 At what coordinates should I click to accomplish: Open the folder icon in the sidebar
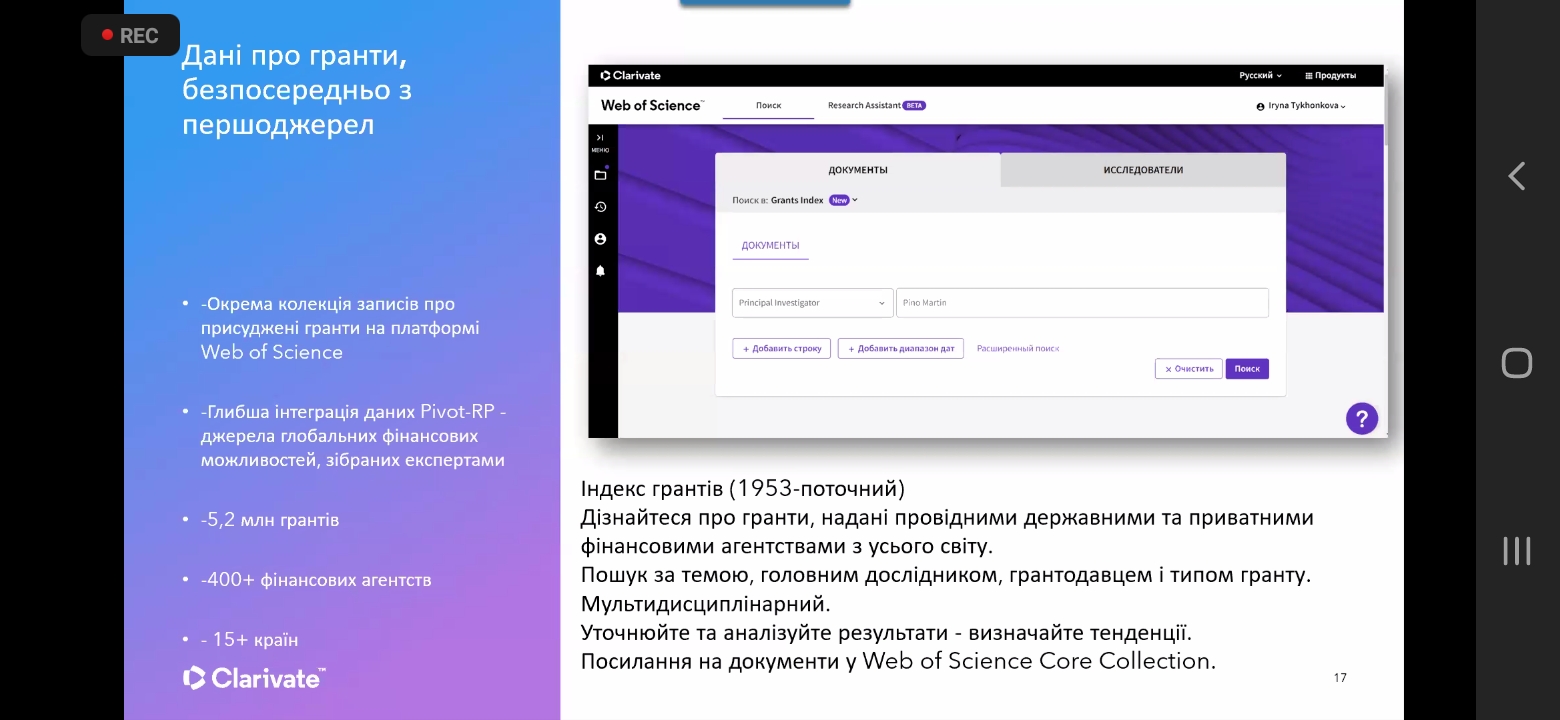tap(600, 175)
